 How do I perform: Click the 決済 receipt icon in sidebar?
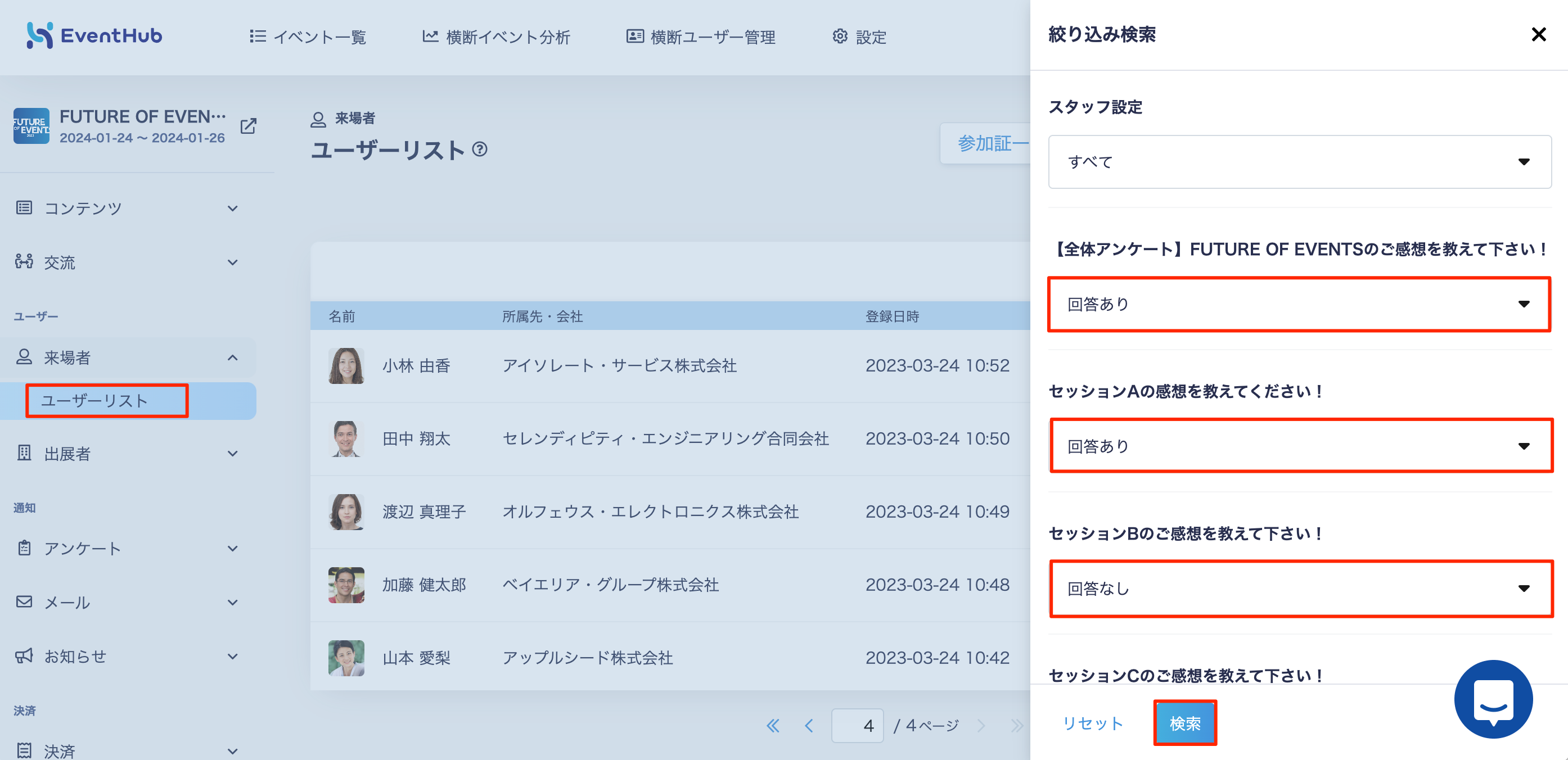coord(24,750)
